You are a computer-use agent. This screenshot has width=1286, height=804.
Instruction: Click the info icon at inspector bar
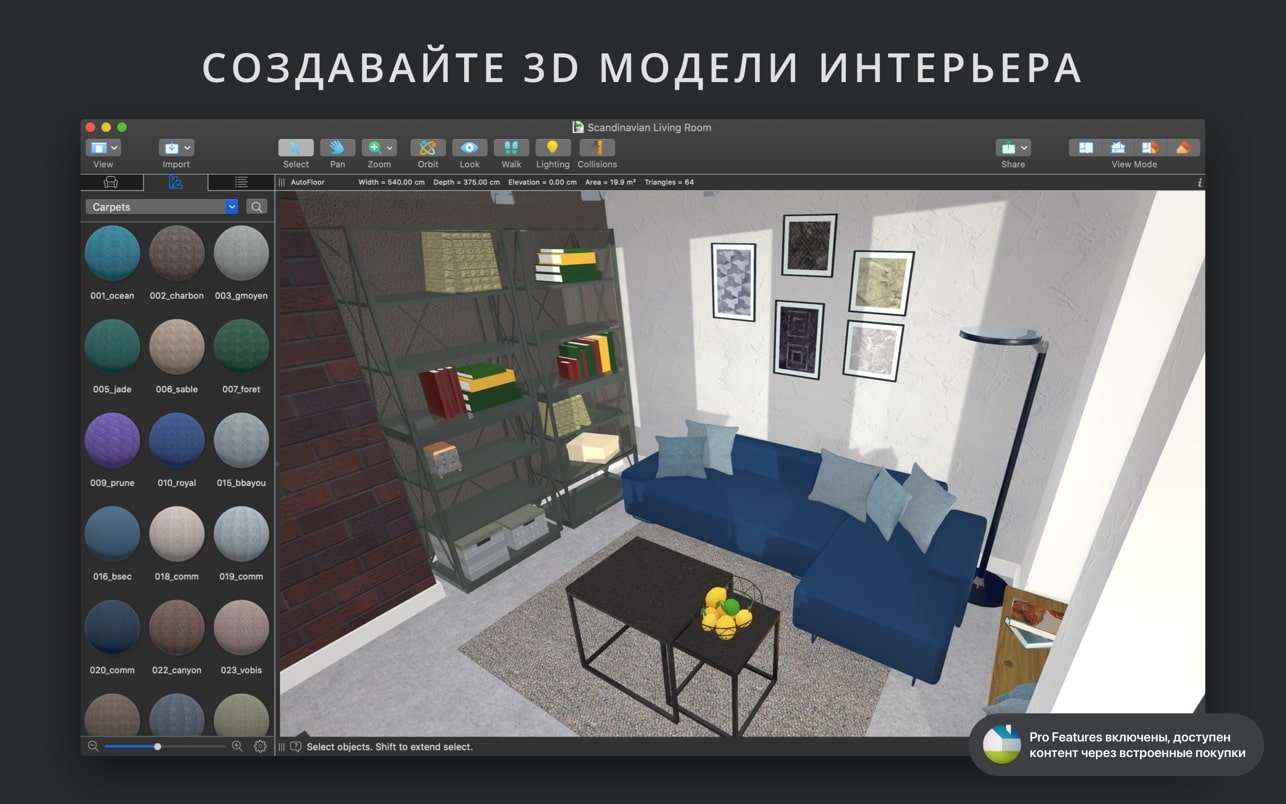pos(1199,183)
